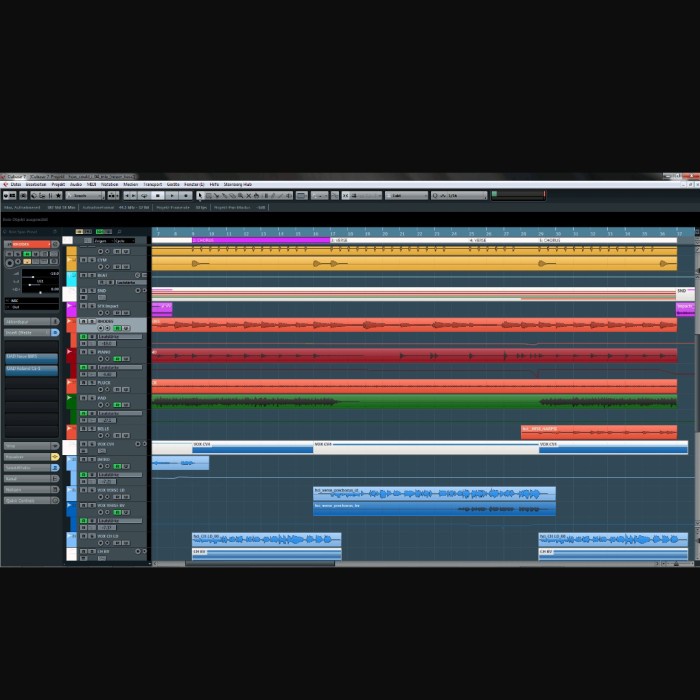
Task: Open the quantize preset 1/16 dropdown
Action: (x=452, y=196)
